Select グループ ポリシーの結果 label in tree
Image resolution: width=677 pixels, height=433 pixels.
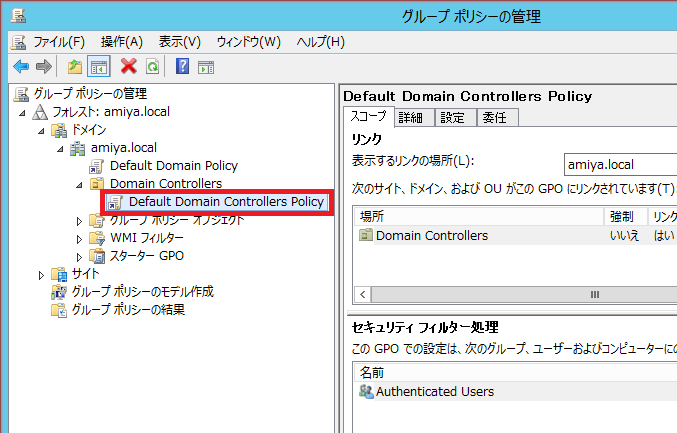[x=128, y=310]
